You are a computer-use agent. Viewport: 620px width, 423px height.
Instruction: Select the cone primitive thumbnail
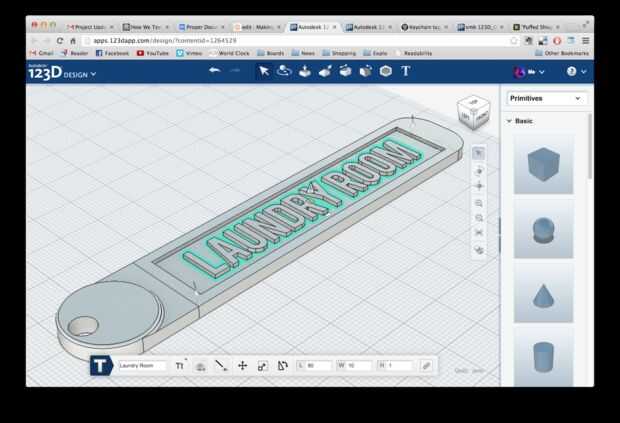point(543,291)
